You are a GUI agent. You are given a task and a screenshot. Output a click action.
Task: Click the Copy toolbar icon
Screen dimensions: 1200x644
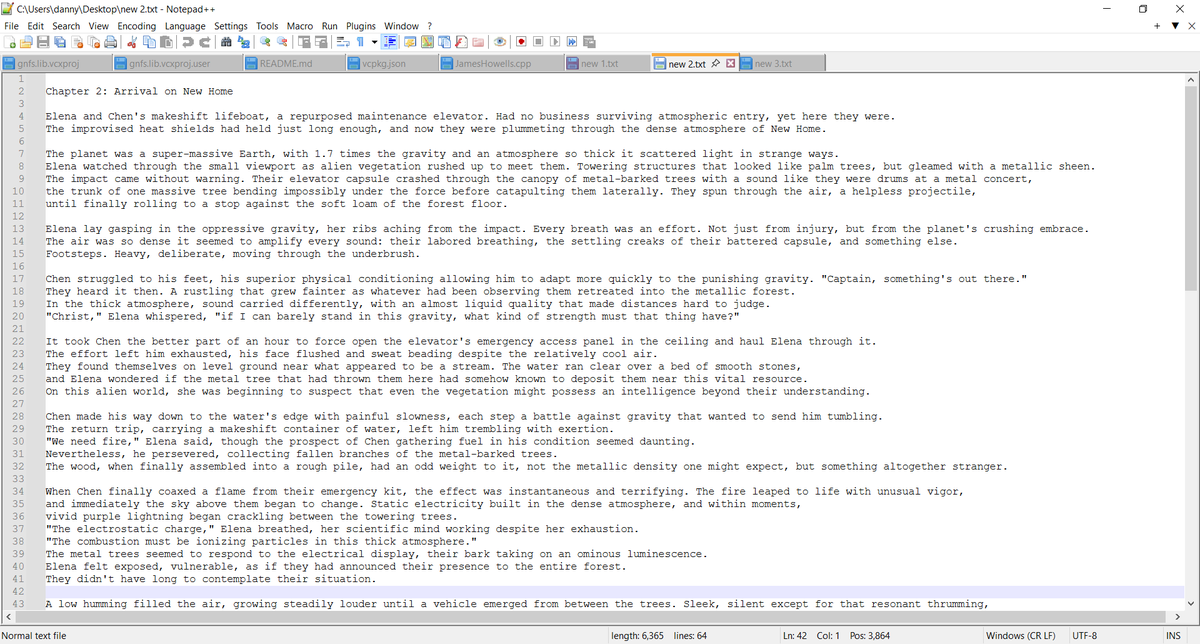tap(149, 43)
